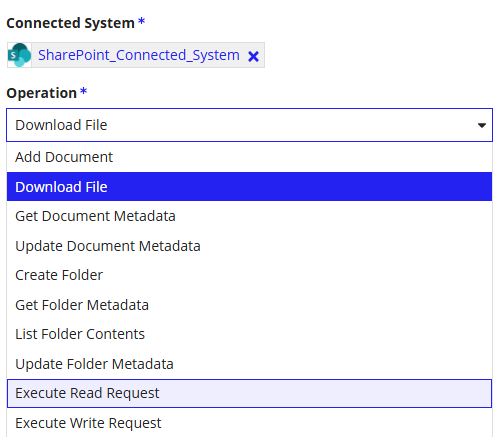Choose Execute Write Request option
Viewport: 501px width, 437px height.
coord(249,423)
